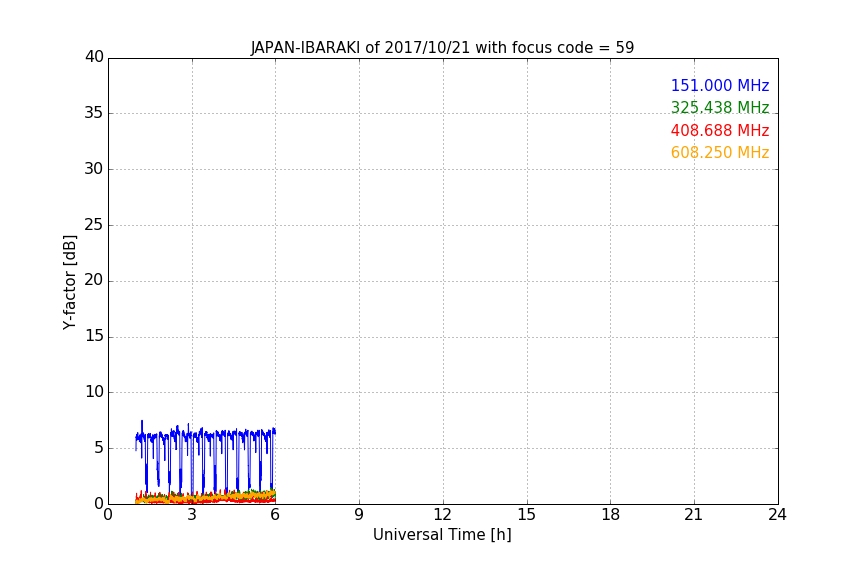Click the y-axis tick label 25

(x=94, y=225)
